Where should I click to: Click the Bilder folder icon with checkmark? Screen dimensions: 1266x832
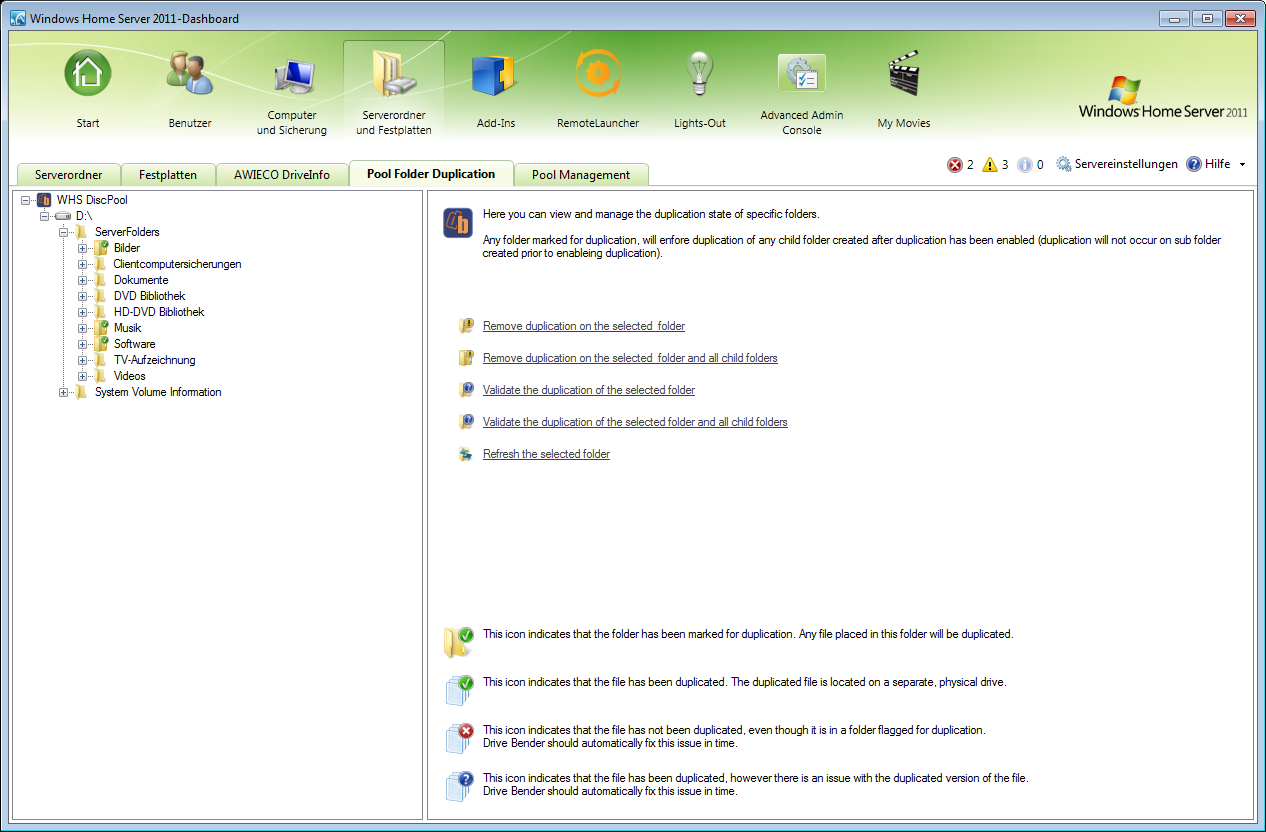[x=101, y=248]
